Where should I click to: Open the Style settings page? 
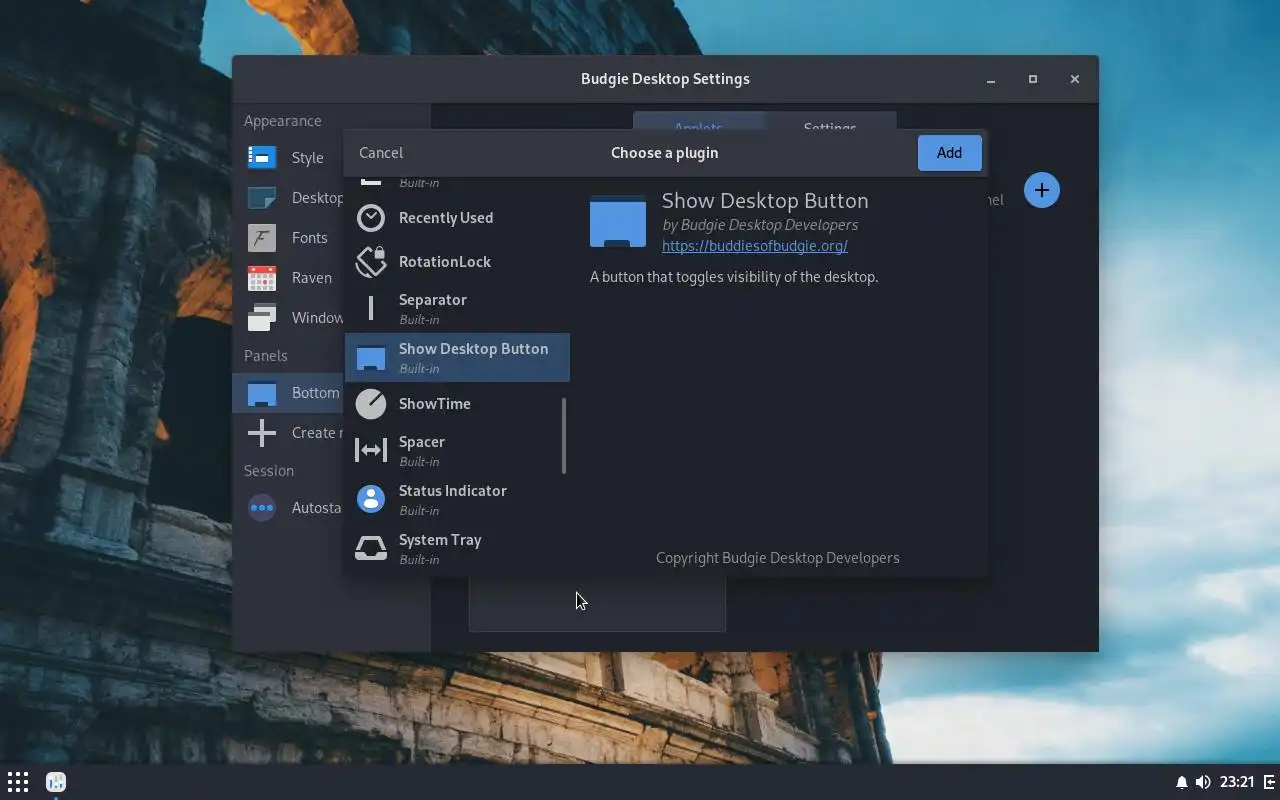[x=331, y=158]
